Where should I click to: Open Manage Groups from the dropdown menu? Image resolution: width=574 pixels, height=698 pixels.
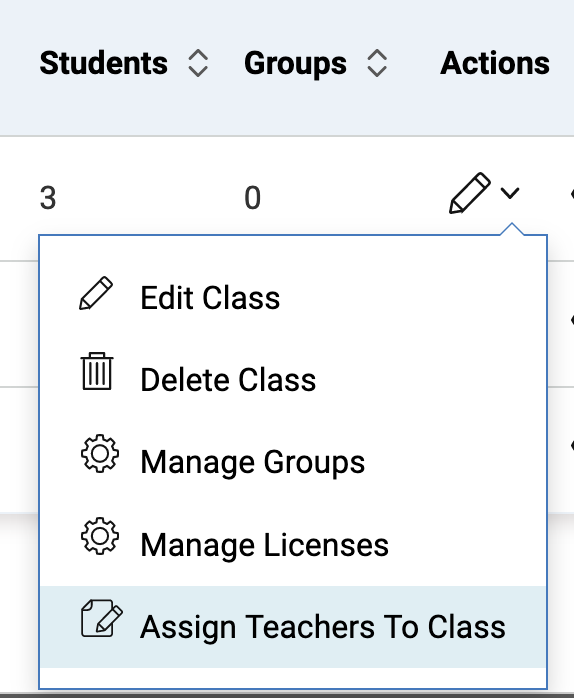click(293, 462)
